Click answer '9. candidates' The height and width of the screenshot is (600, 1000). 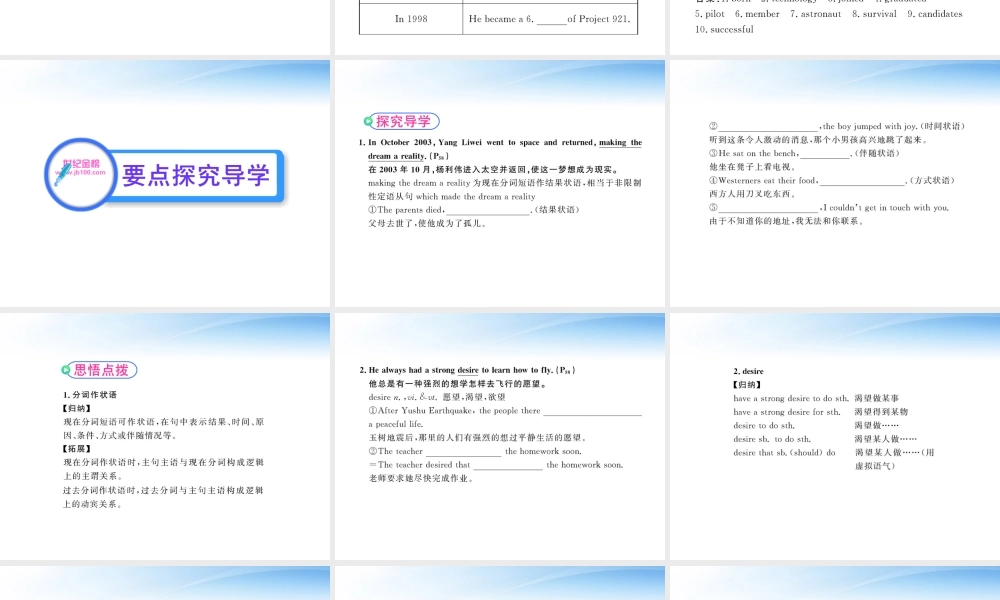coord(935,13)
